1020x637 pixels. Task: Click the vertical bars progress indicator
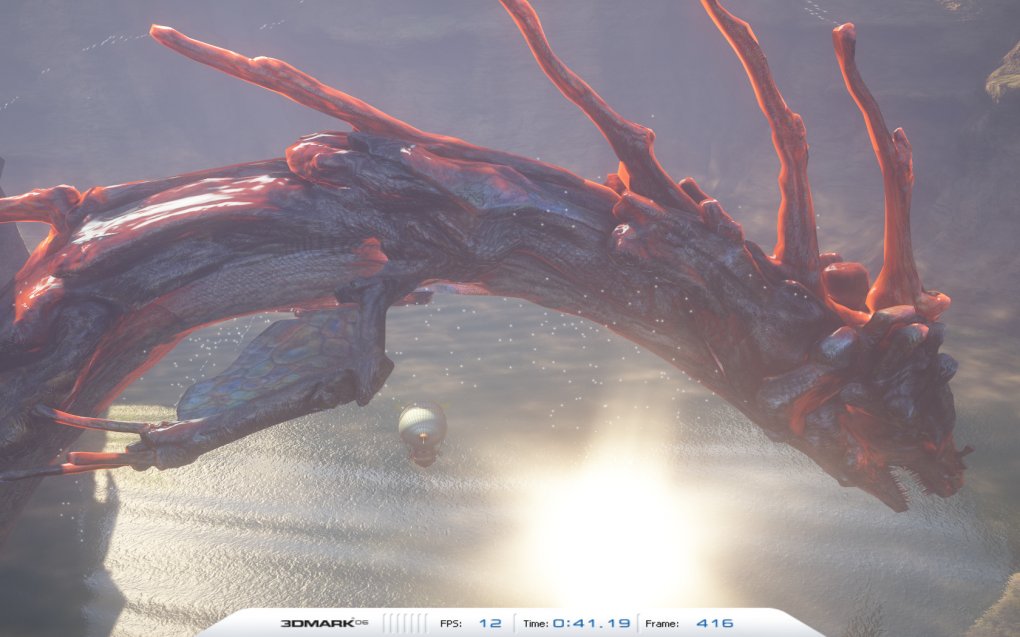pos(405,623)
